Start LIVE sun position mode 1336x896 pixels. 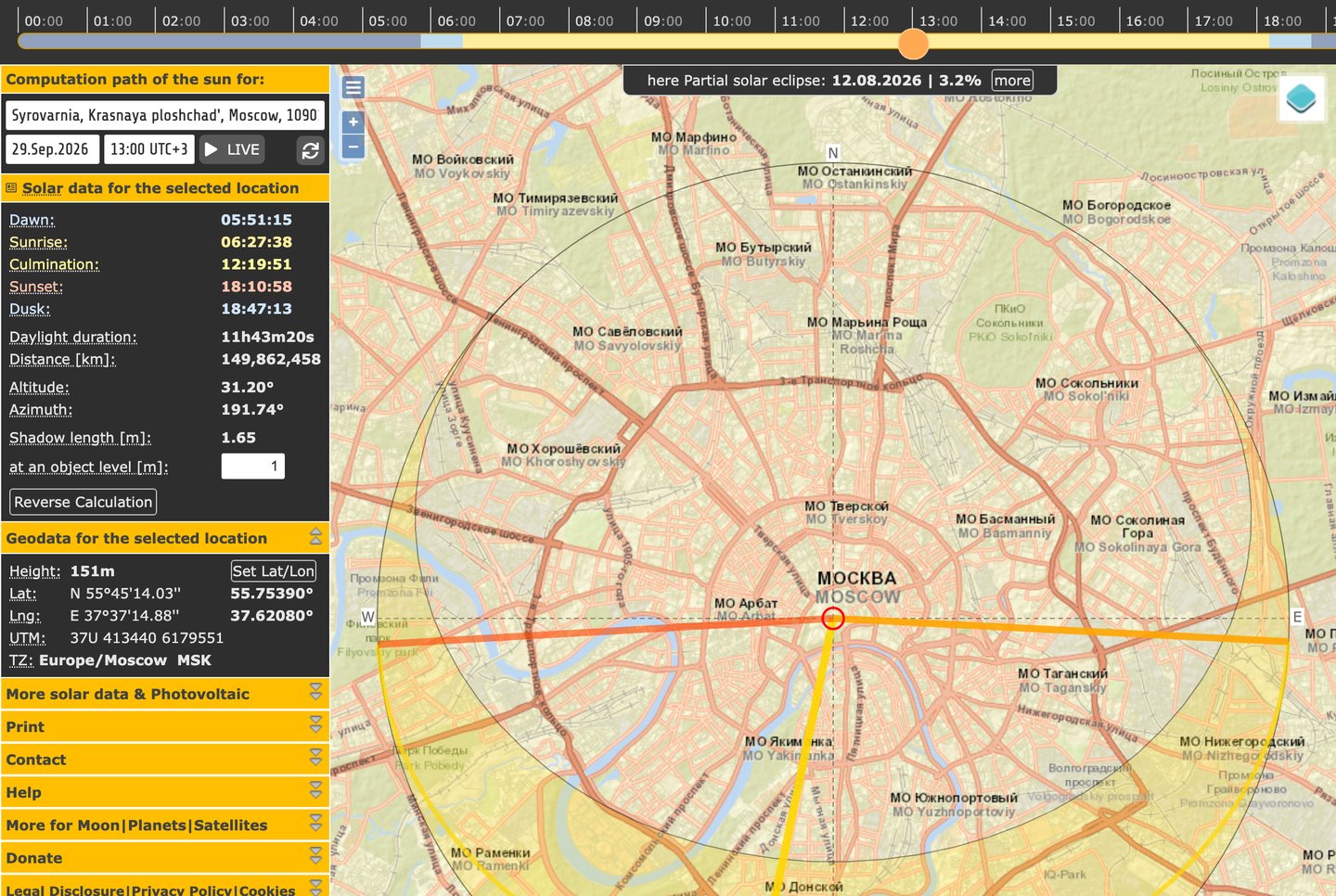coord(232,149)
